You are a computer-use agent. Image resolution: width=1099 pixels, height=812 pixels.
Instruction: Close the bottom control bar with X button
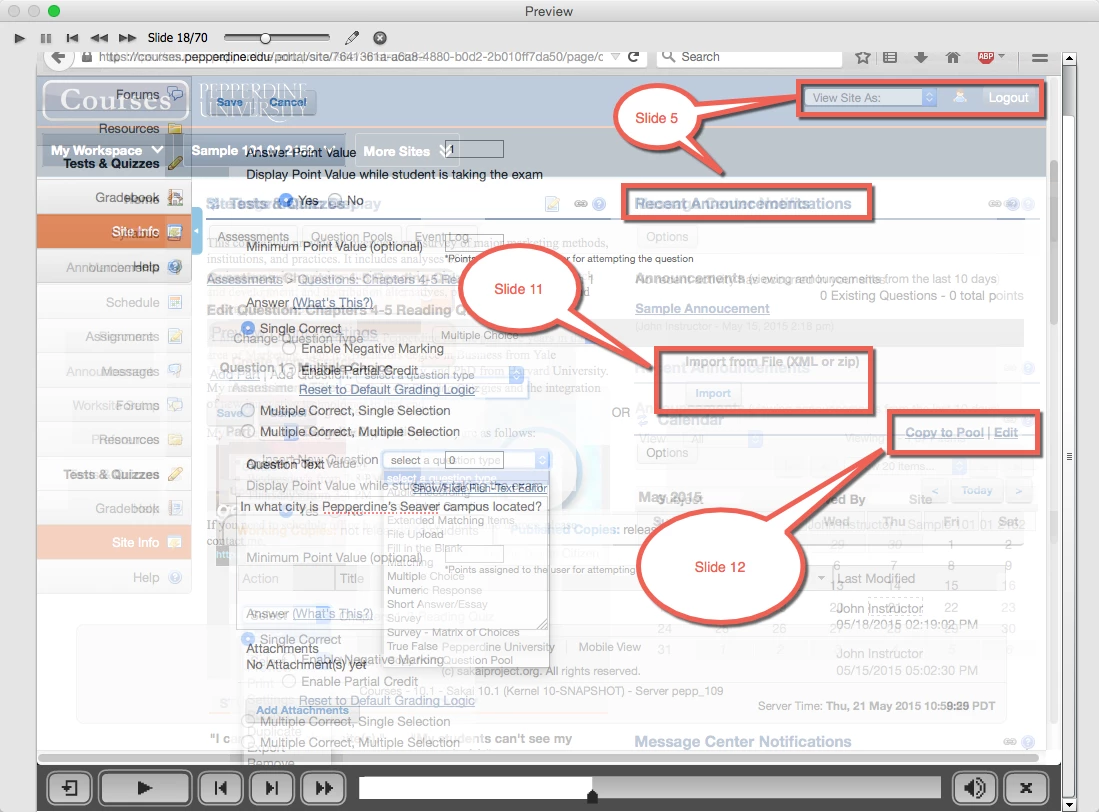tap(1026, 788)
